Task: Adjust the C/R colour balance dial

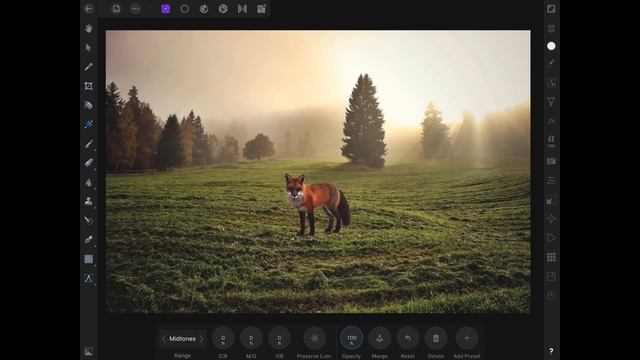Action: [223, 338]
